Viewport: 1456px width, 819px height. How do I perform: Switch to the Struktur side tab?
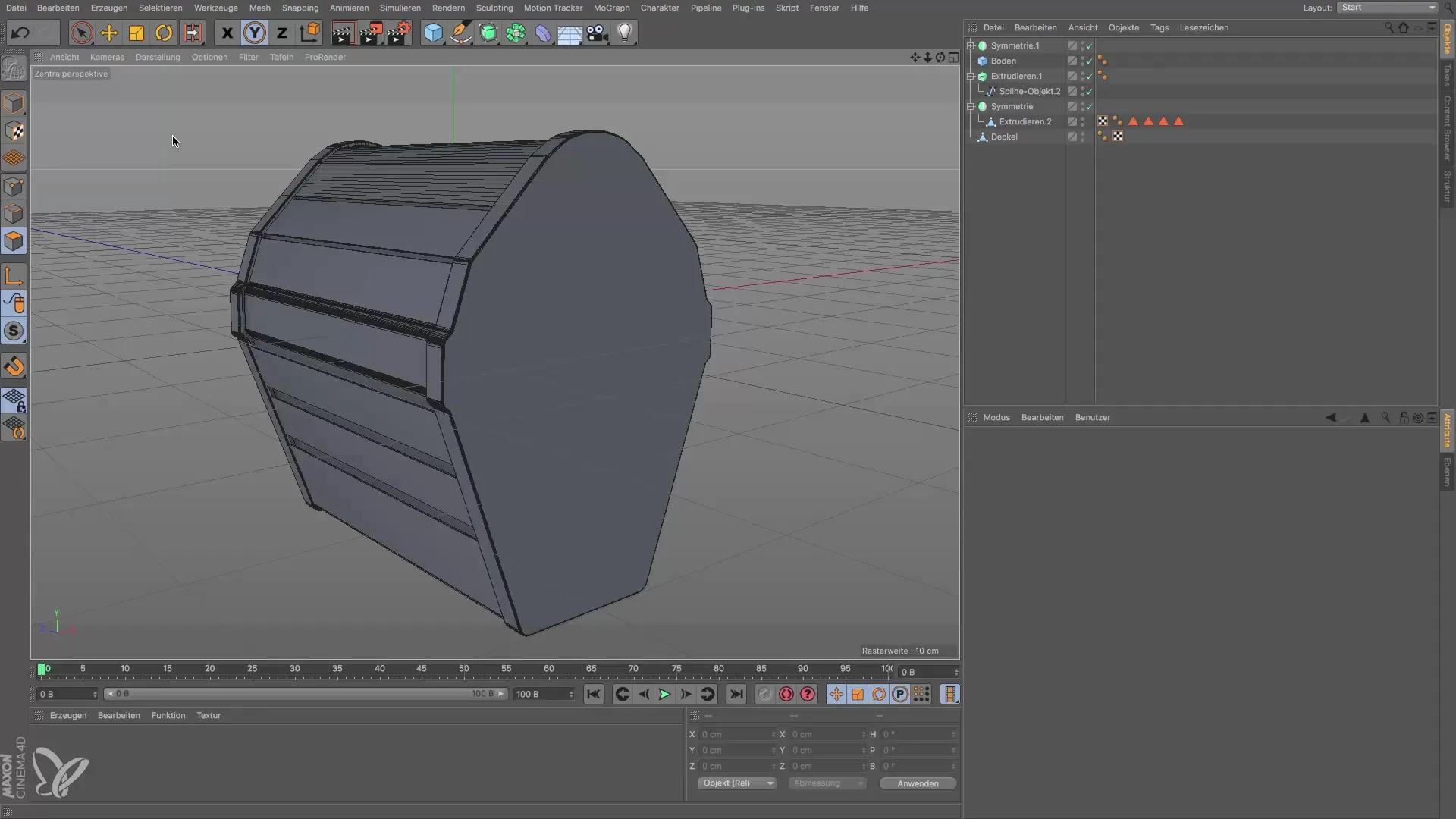tap(1447, 186)
